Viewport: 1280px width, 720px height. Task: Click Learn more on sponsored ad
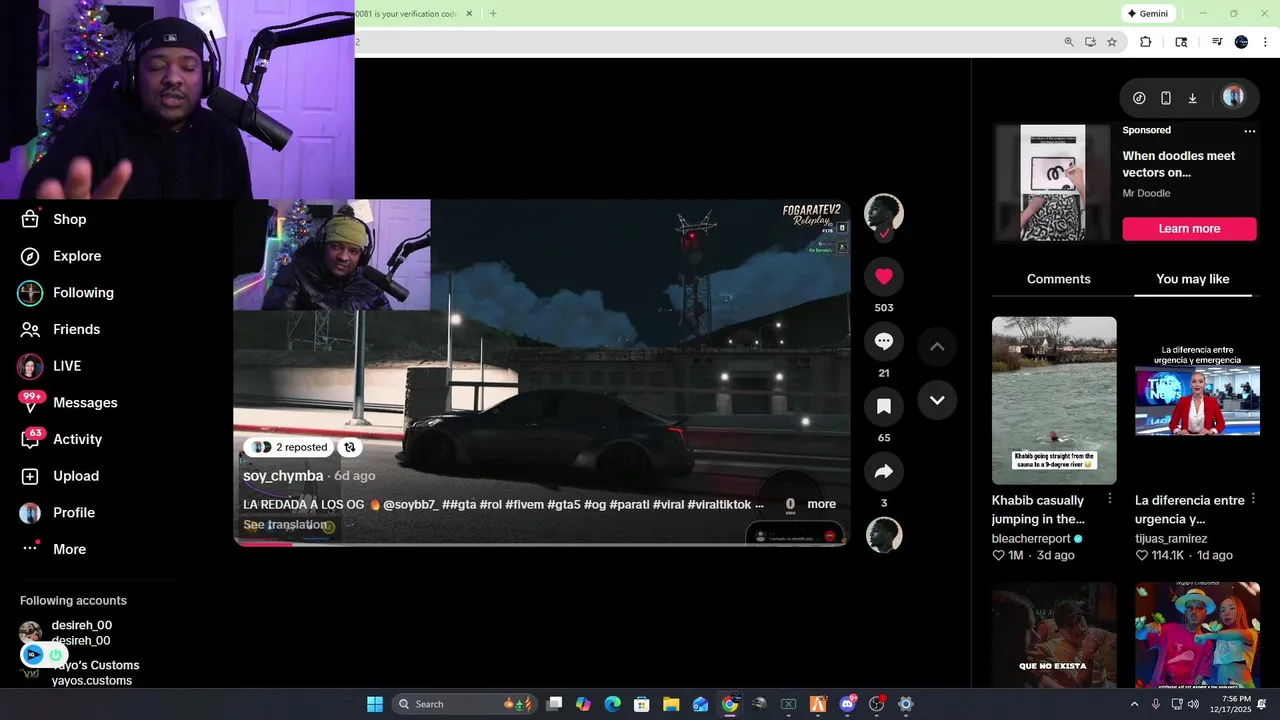click(x=1189, y=229)
